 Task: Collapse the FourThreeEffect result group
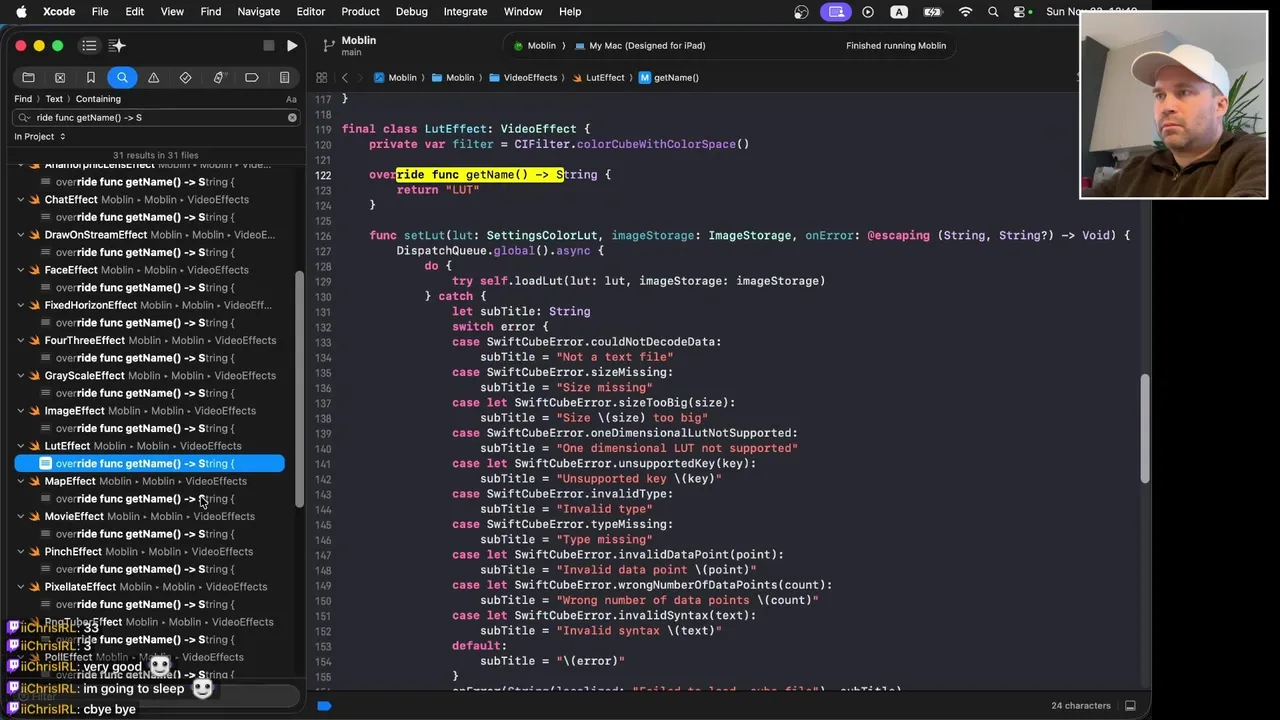click(21, 340)
